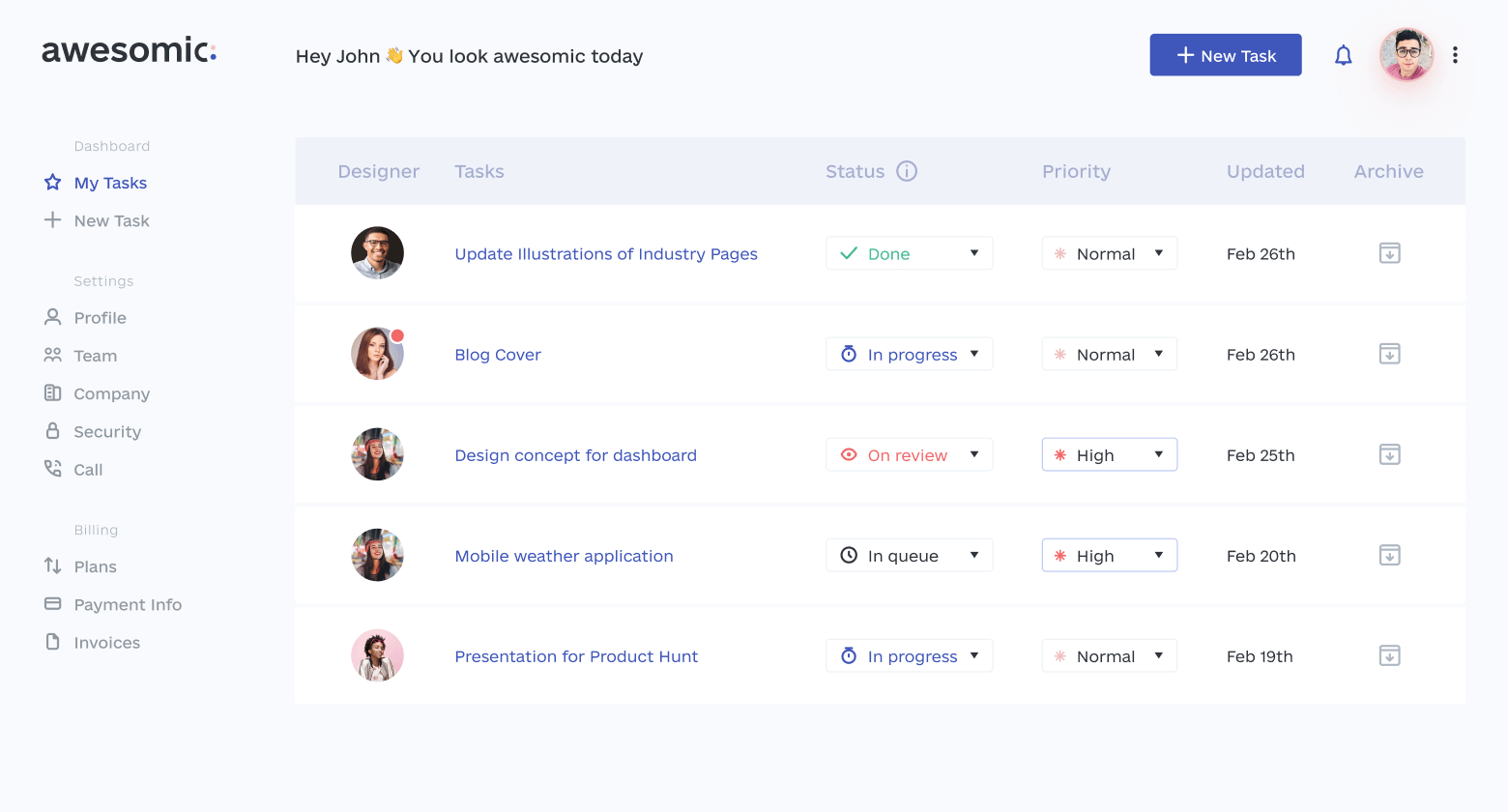Select New Task in the sidebar
The width and height of the screenshot is (1508, 812).
(x=111, y=220)
